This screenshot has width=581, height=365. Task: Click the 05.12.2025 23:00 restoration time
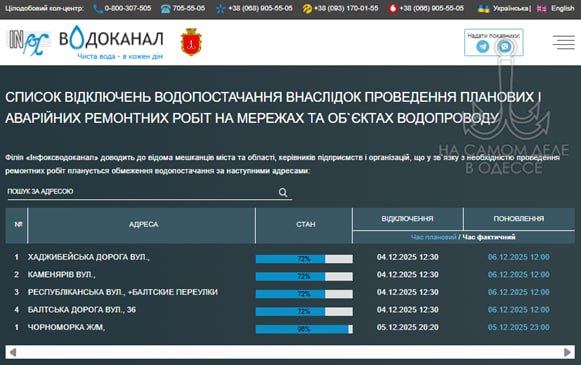518,327
